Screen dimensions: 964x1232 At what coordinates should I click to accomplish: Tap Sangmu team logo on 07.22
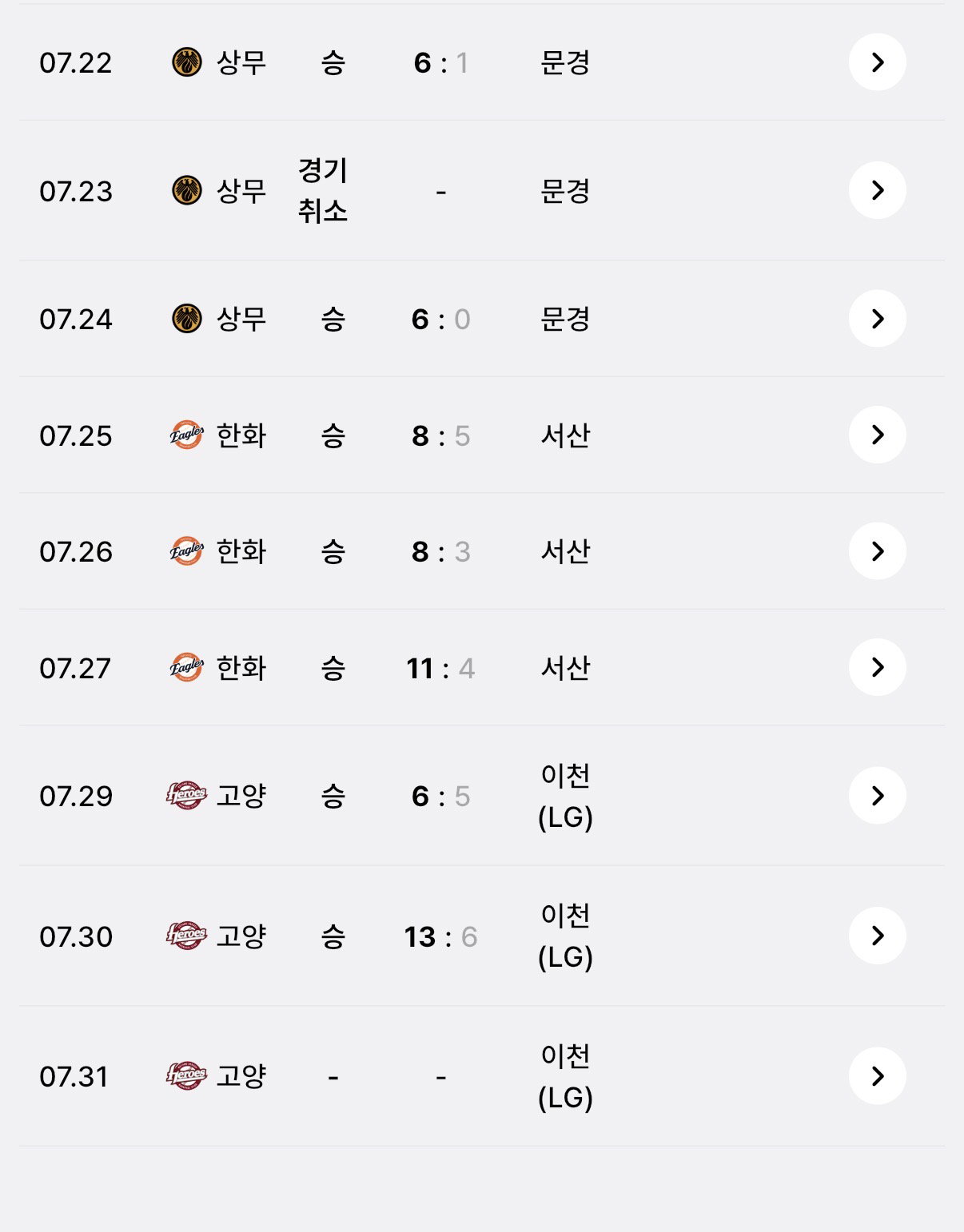187,62
